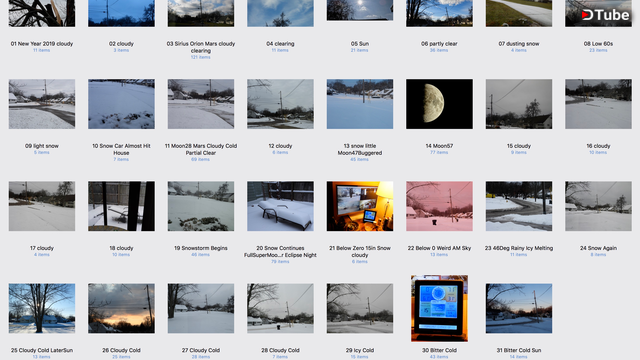Click the '06 partly clear' album title
Screen dimensions: 640x360
[439, 44]
